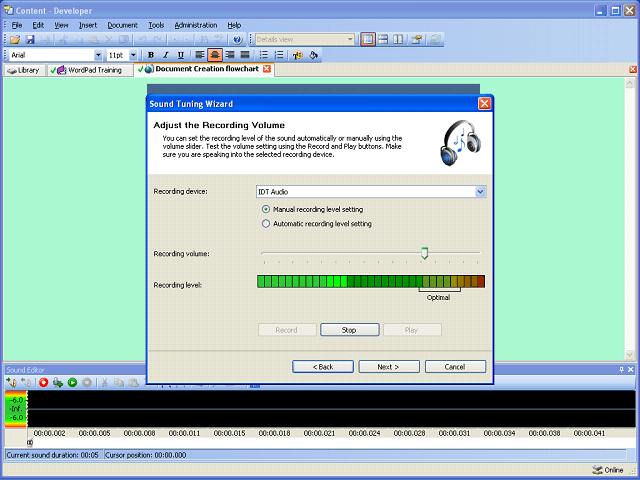Click the justify alignment icon

tap(245, 55)
